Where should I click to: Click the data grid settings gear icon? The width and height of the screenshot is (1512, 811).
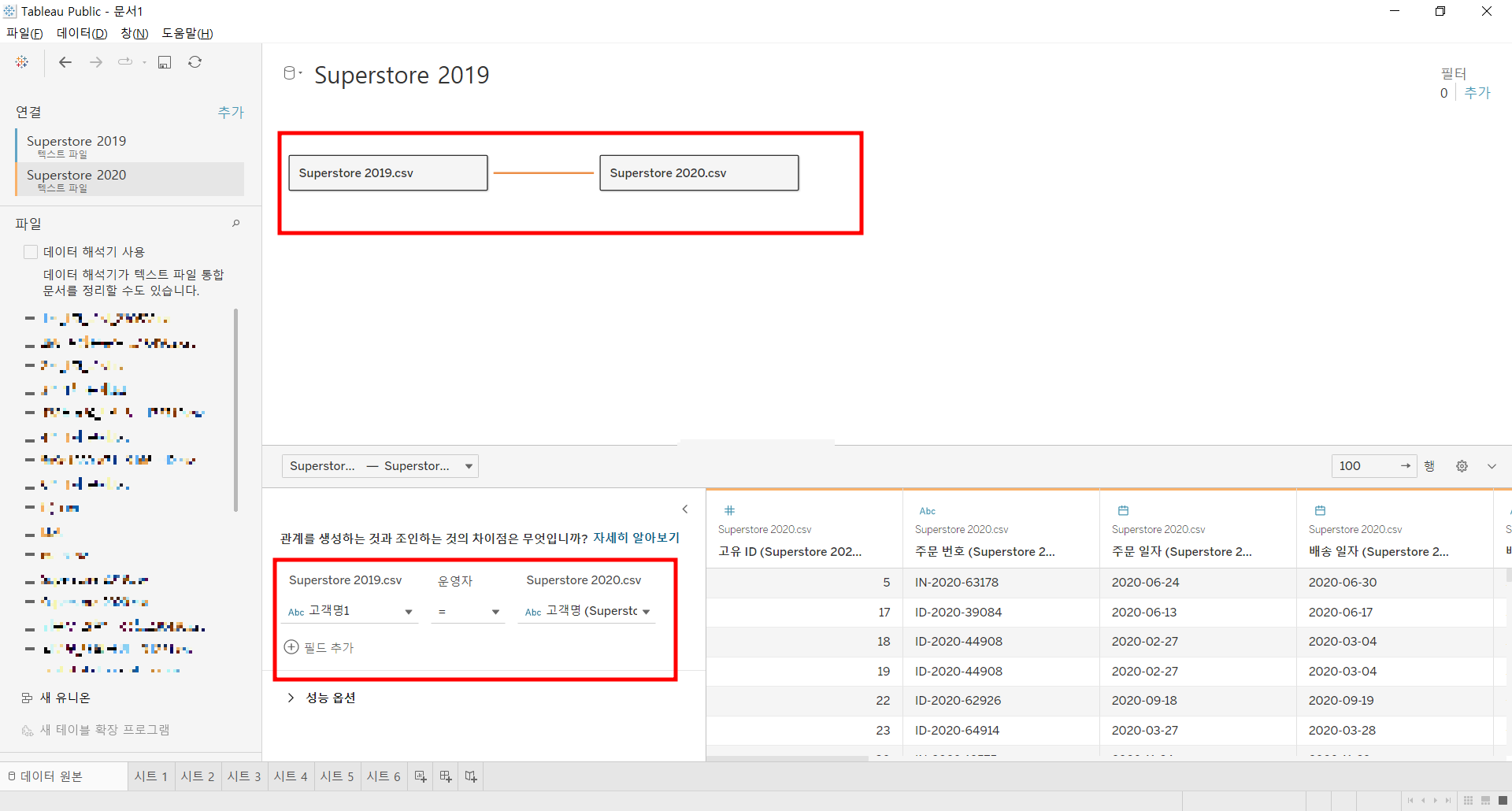click(1462, 466)
